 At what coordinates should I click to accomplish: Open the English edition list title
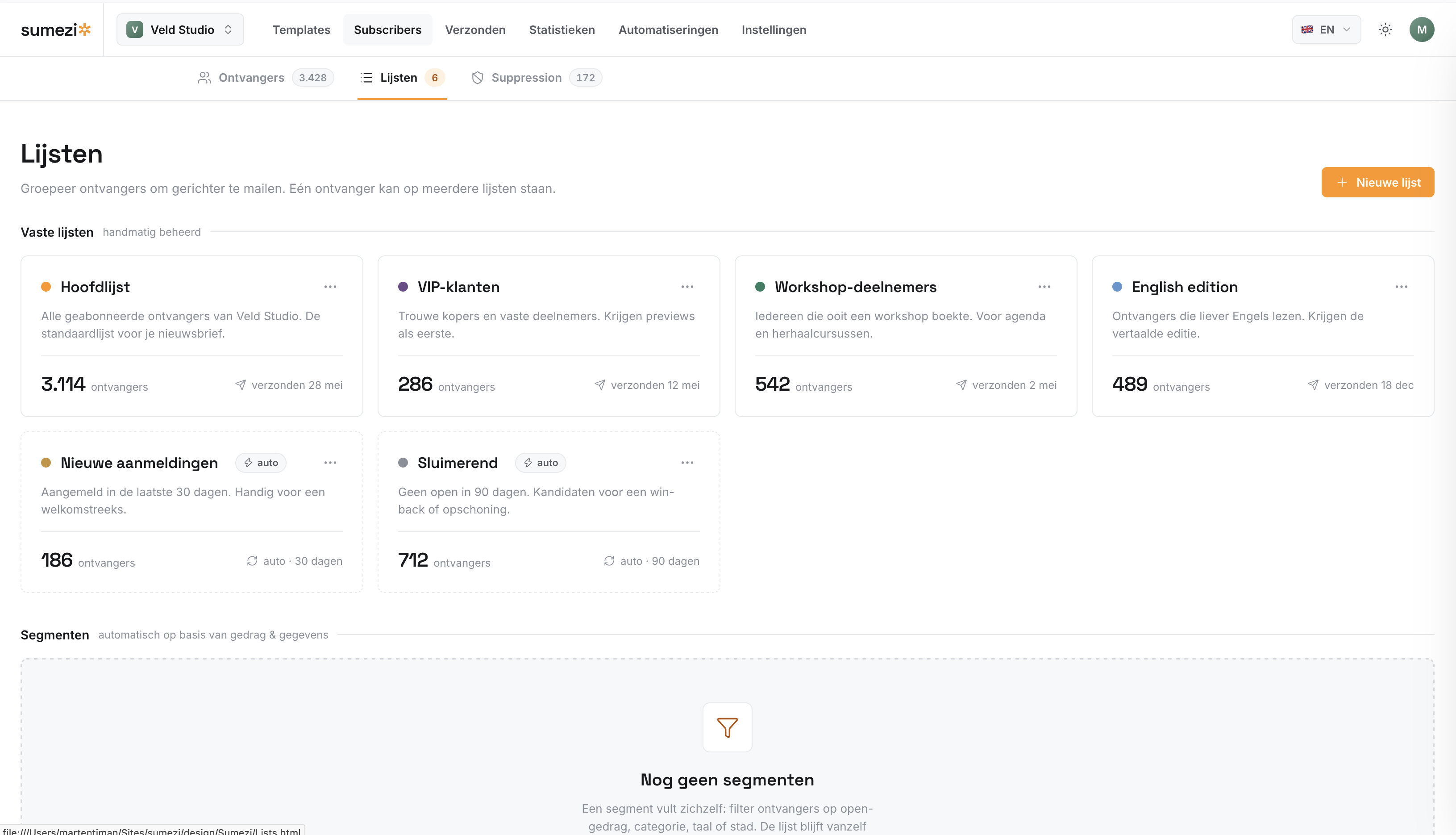coord(1185,287)
